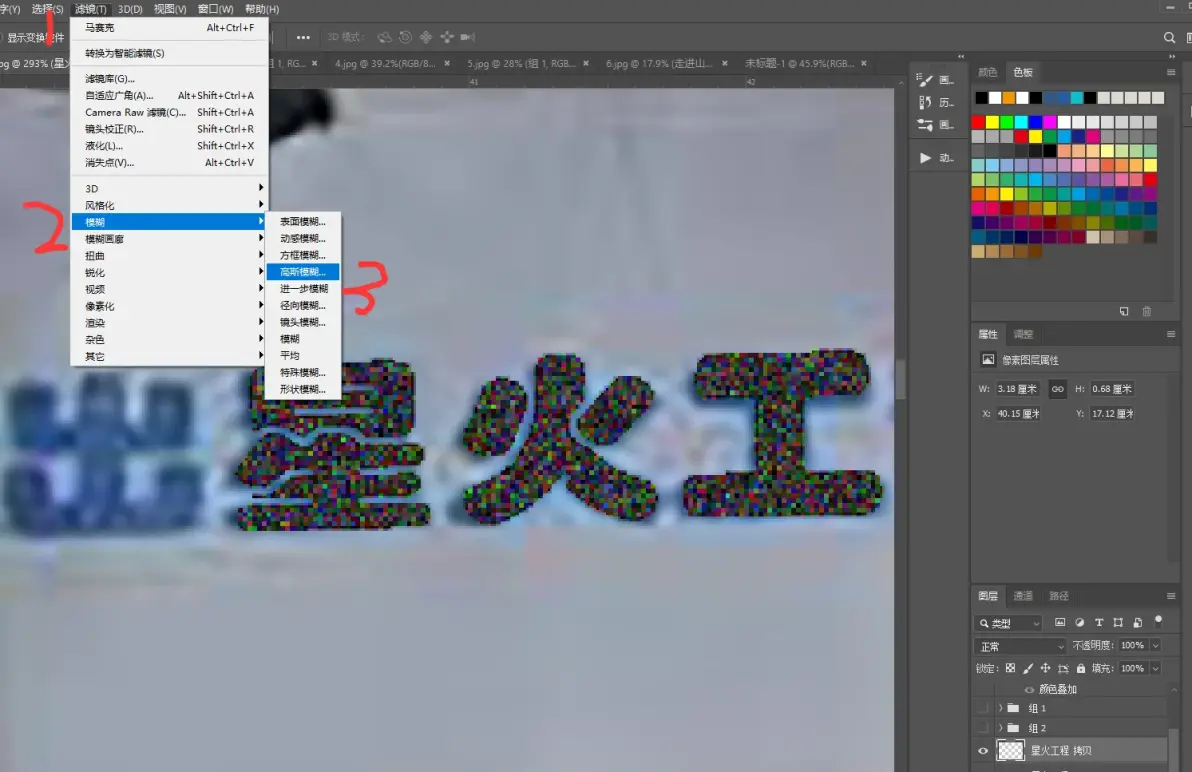Open the 滤镜(T) menu
This screenshot has height=772, width=1192.
(90, 9)
